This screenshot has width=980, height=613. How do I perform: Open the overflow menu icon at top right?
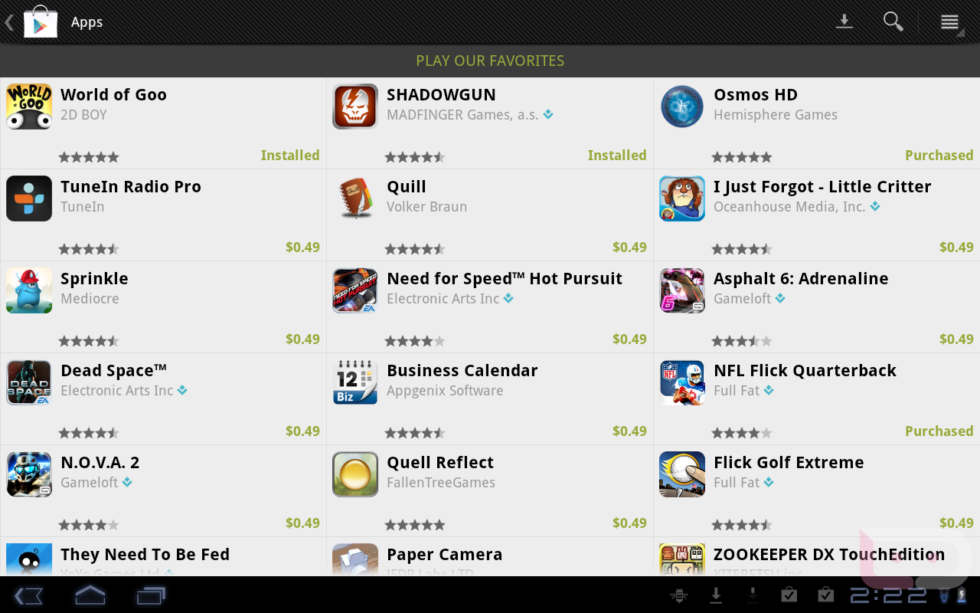(x=950, y=22)
